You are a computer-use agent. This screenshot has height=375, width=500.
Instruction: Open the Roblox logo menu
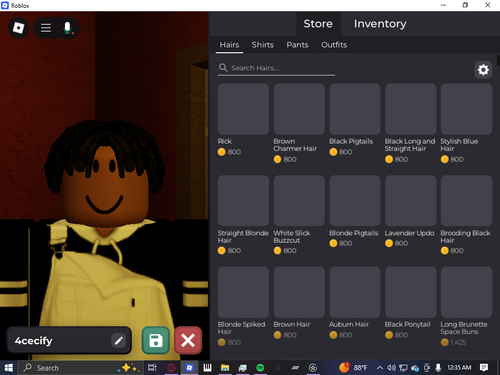18,28
